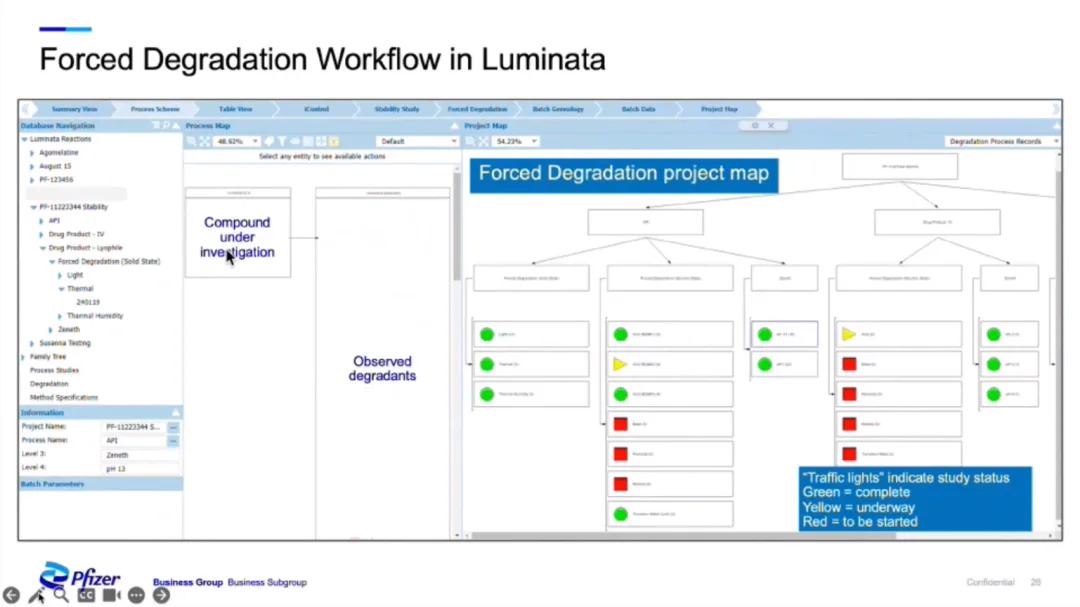Image resolution: width=1080 pixels, height=607 pixels.
Task: Open the slideshow zoom magnifier
Action: [x=61, y=595]
